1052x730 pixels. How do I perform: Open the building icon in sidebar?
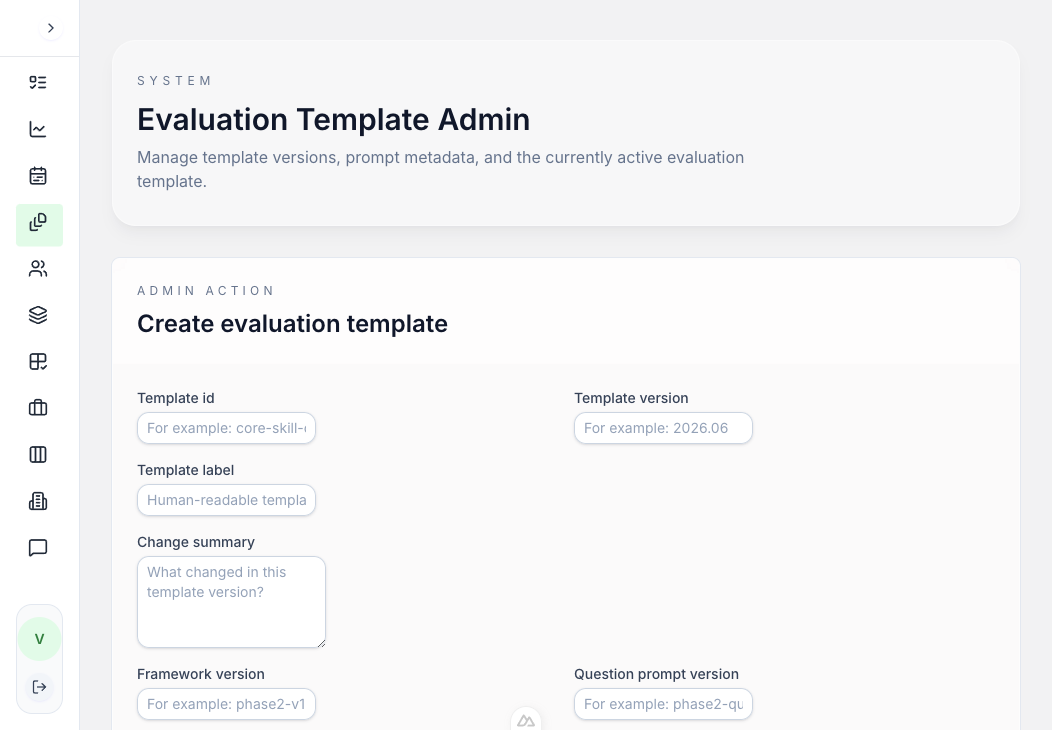coord(38,501)
